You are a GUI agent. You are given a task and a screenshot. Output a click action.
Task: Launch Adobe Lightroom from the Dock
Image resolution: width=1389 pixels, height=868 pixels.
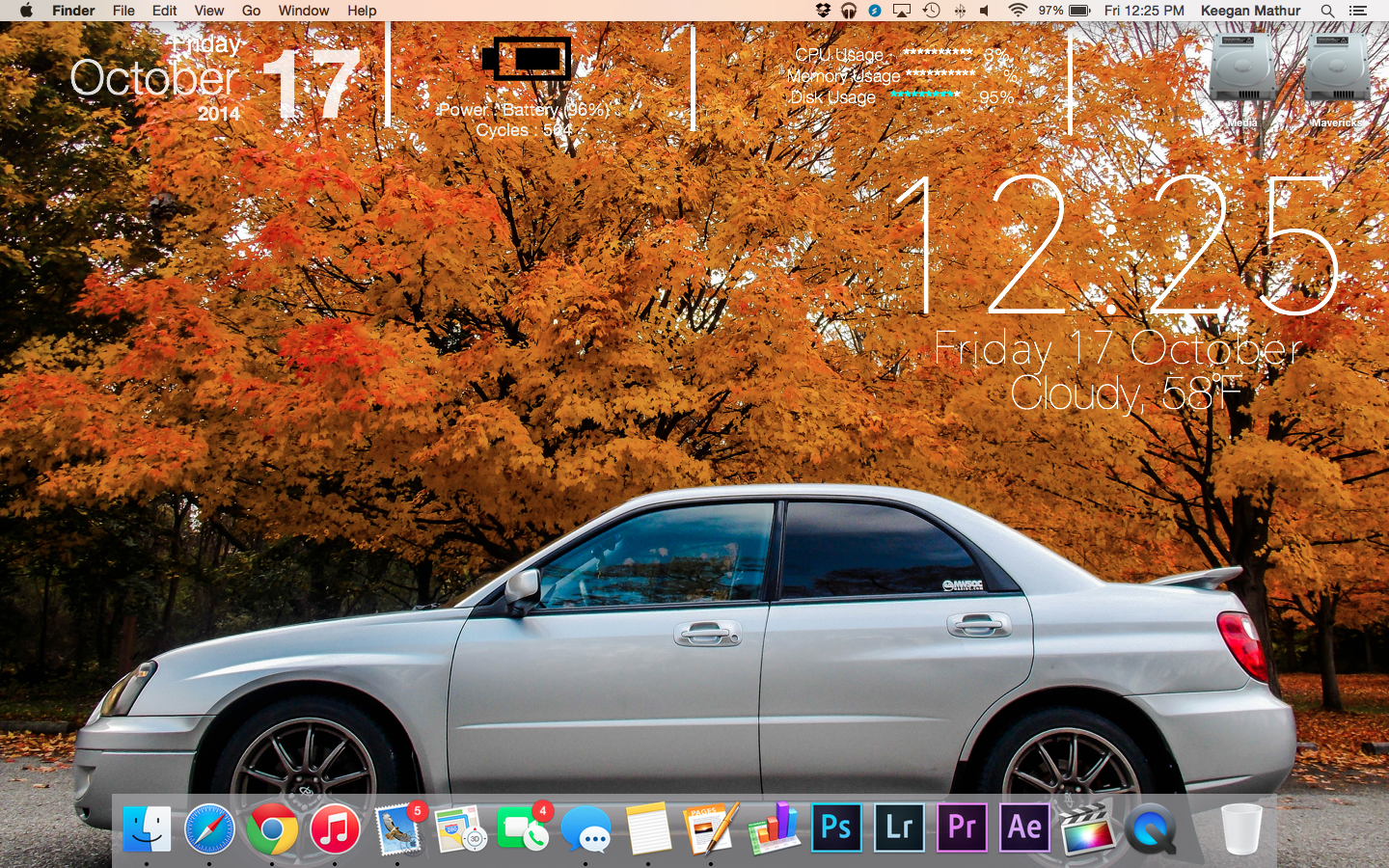tap(899, 827)
